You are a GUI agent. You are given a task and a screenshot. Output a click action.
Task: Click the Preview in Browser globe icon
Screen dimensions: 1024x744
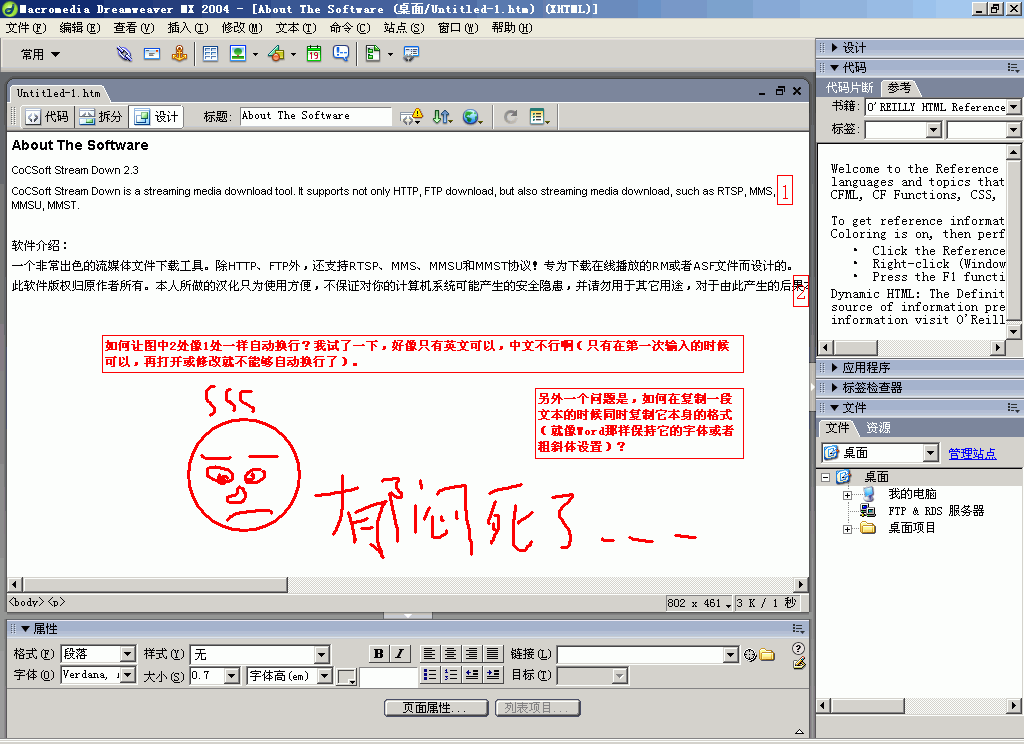click(x=470, y=117)
